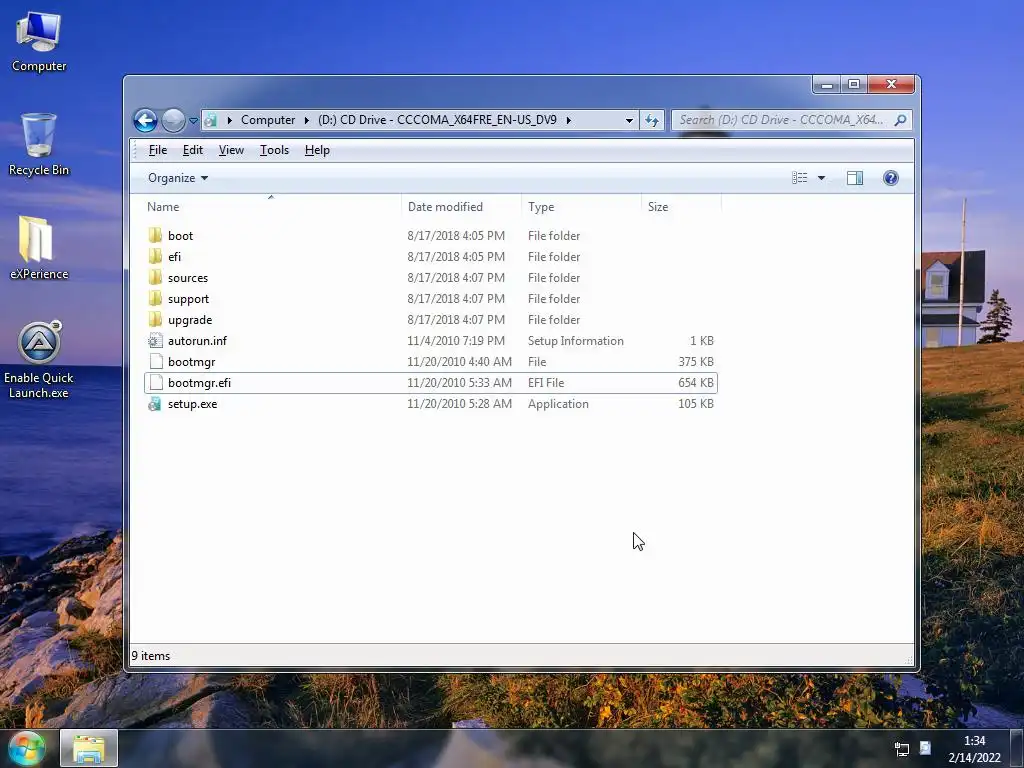Click the Show desktop strip on taskbar
Viewport: 1024px width, 768px height.
pos(1017,748)
